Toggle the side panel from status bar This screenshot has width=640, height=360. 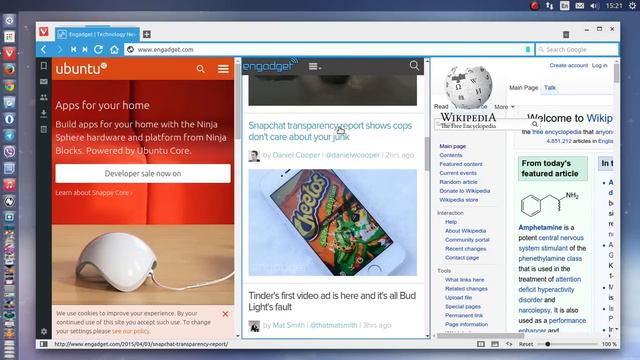[43, 344]
